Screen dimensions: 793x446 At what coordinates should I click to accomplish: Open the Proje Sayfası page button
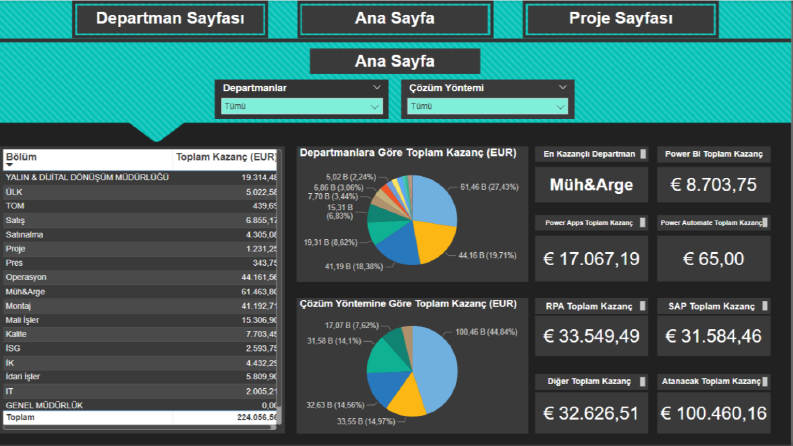(x=621, y=19)
